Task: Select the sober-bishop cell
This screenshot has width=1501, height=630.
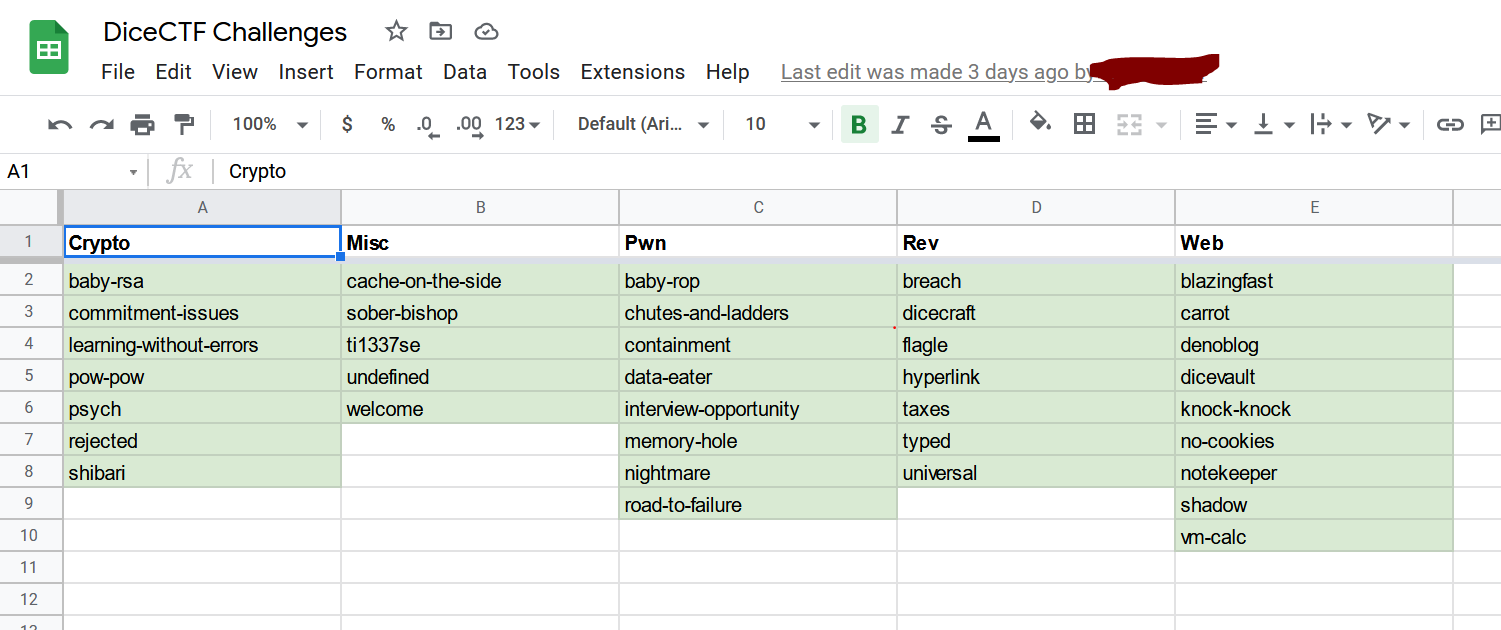Action: click(480, 313)
